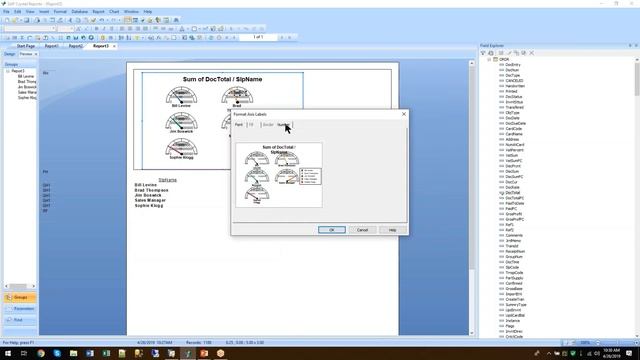Click Help in Format Axis Labels dialog
640x360 pixels.
[392, 230]
